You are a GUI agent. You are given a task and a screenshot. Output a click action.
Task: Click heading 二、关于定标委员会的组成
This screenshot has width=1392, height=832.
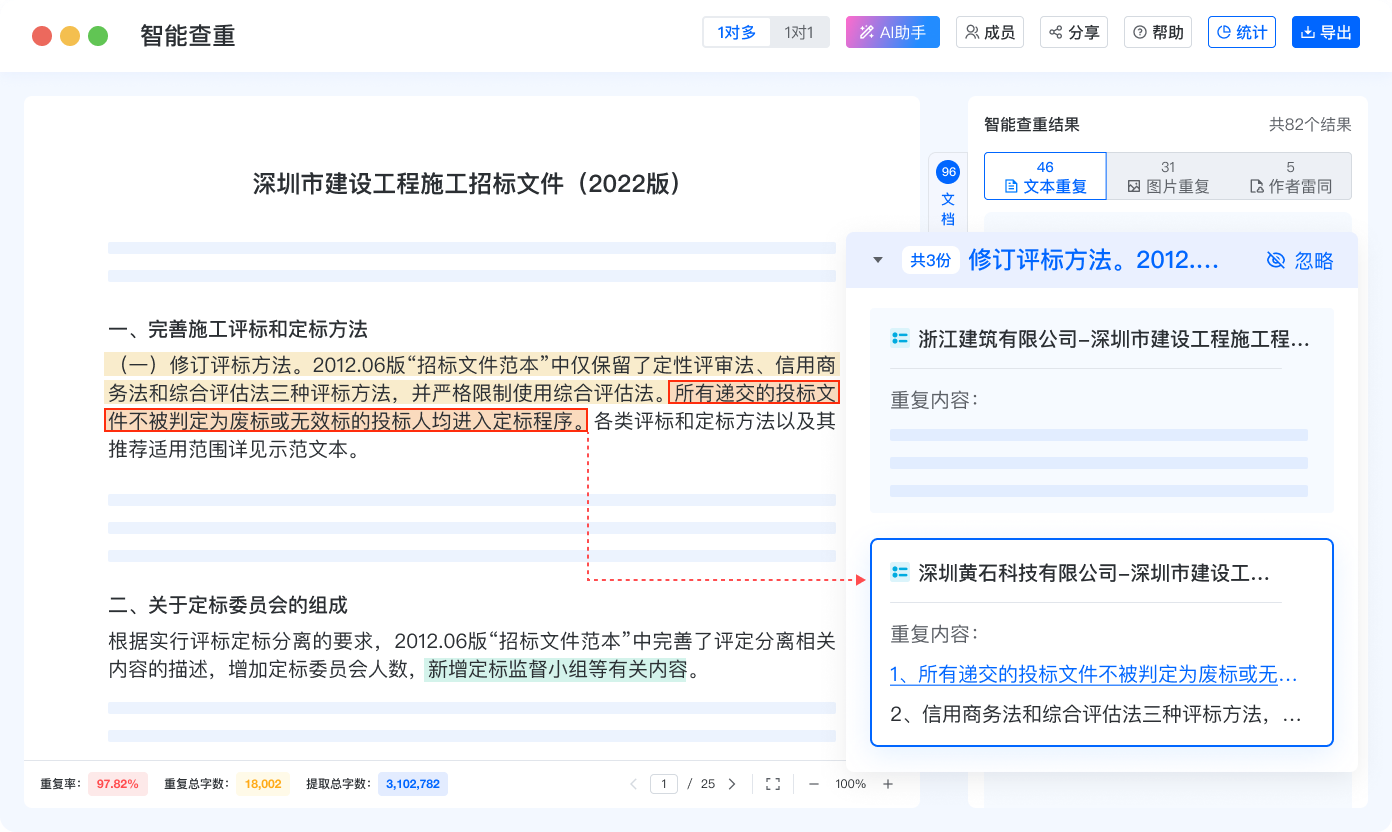(228, 605)
